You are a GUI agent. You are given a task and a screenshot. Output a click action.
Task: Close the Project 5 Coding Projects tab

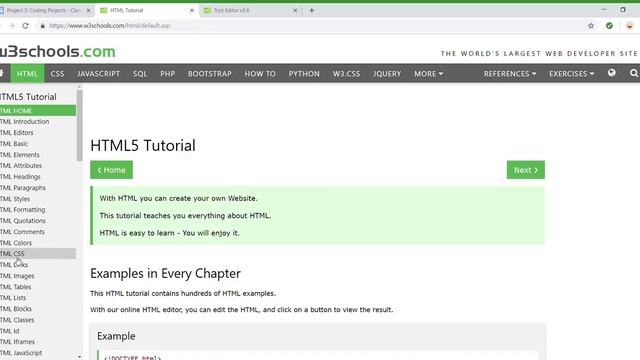click(88, 10)
